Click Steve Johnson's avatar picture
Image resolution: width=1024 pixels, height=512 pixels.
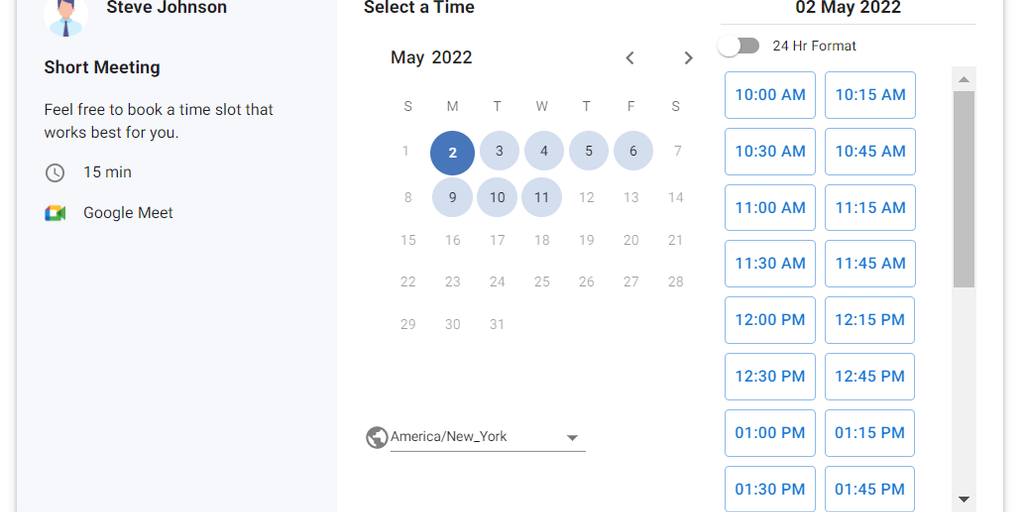coord(66,14)
